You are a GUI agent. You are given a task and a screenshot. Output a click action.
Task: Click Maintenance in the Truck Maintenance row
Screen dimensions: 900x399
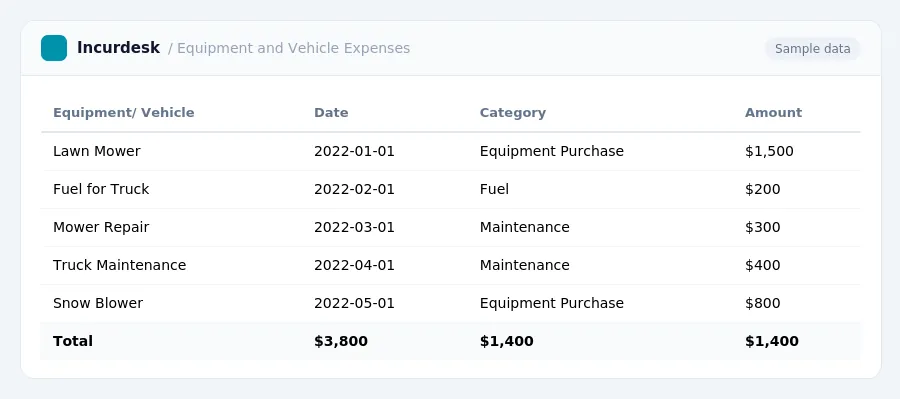pyautogui.click(x=525, y=265)
